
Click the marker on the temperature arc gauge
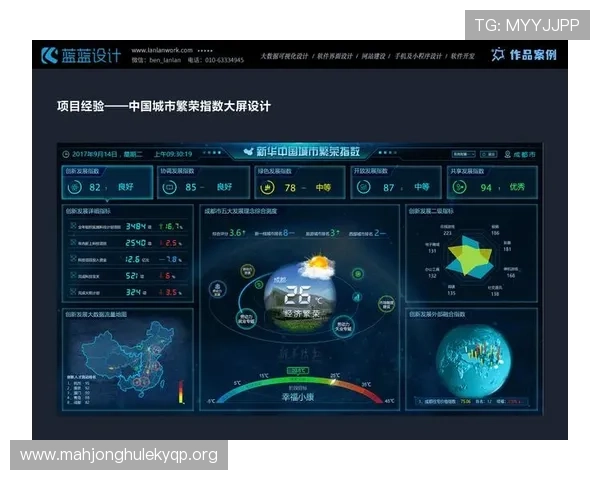(x=333, y=381)
